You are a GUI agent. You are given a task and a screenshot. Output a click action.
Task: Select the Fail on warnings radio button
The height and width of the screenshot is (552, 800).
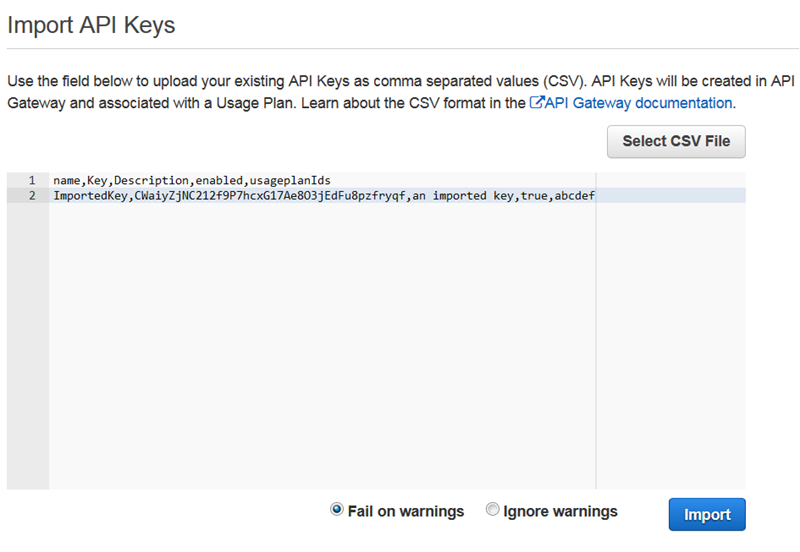click(x=336, y=510)
